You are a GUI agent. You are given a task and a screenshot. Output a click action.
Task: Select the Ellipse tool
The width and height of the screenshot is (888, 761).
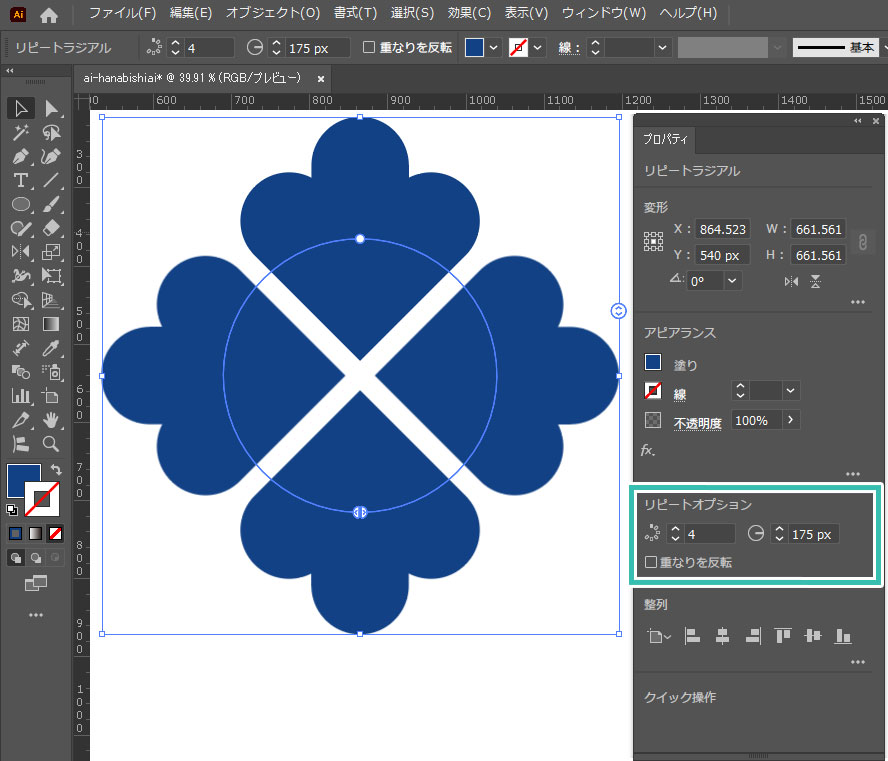click(x=21, y=204)
